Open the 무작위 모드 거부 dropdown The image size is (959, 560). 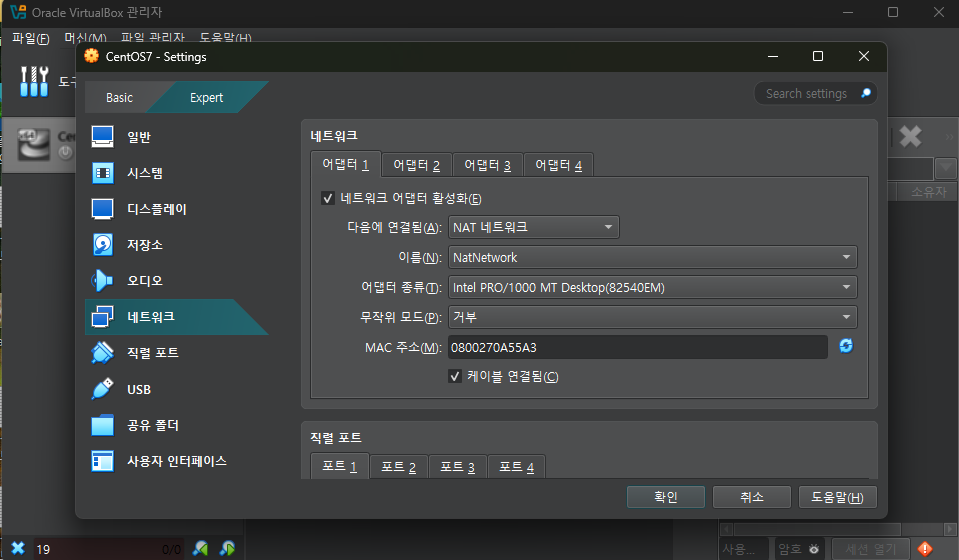pos(653,317)
